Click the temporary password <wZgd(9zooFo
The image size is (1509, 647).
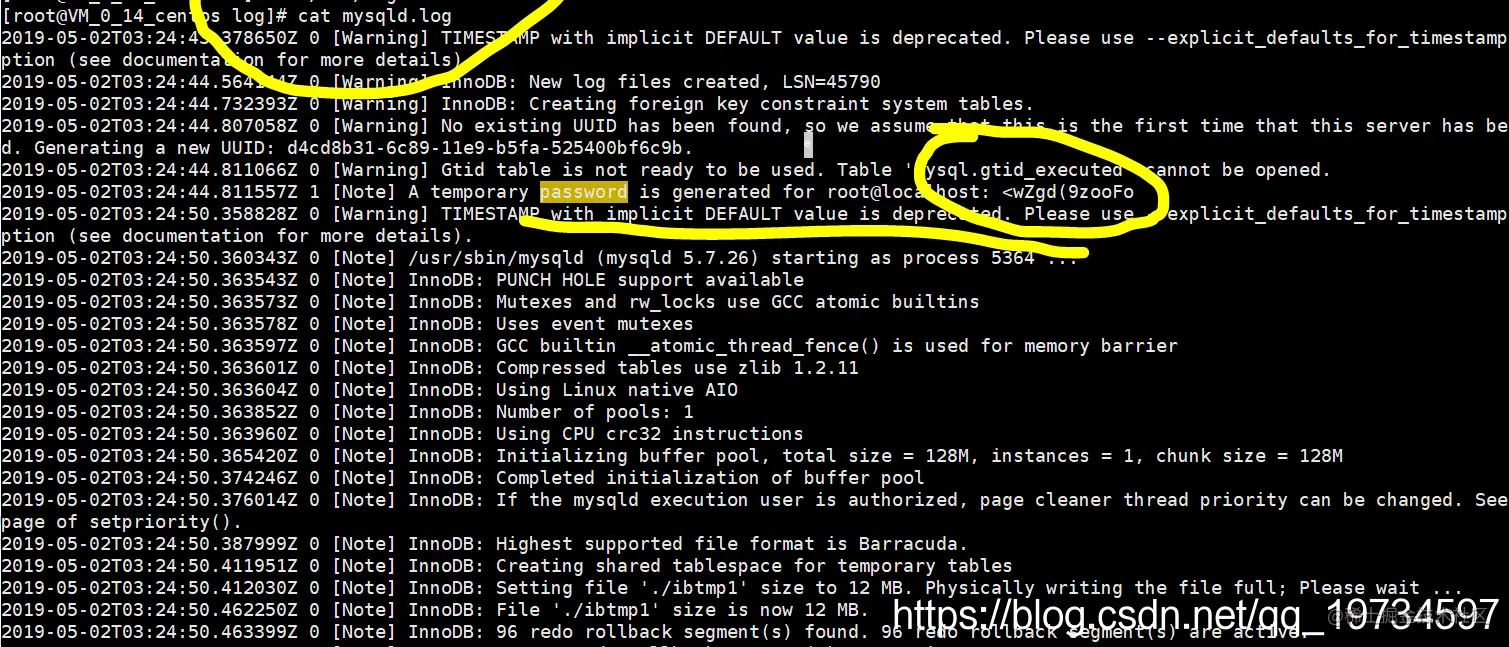[x=1068, y=192]
